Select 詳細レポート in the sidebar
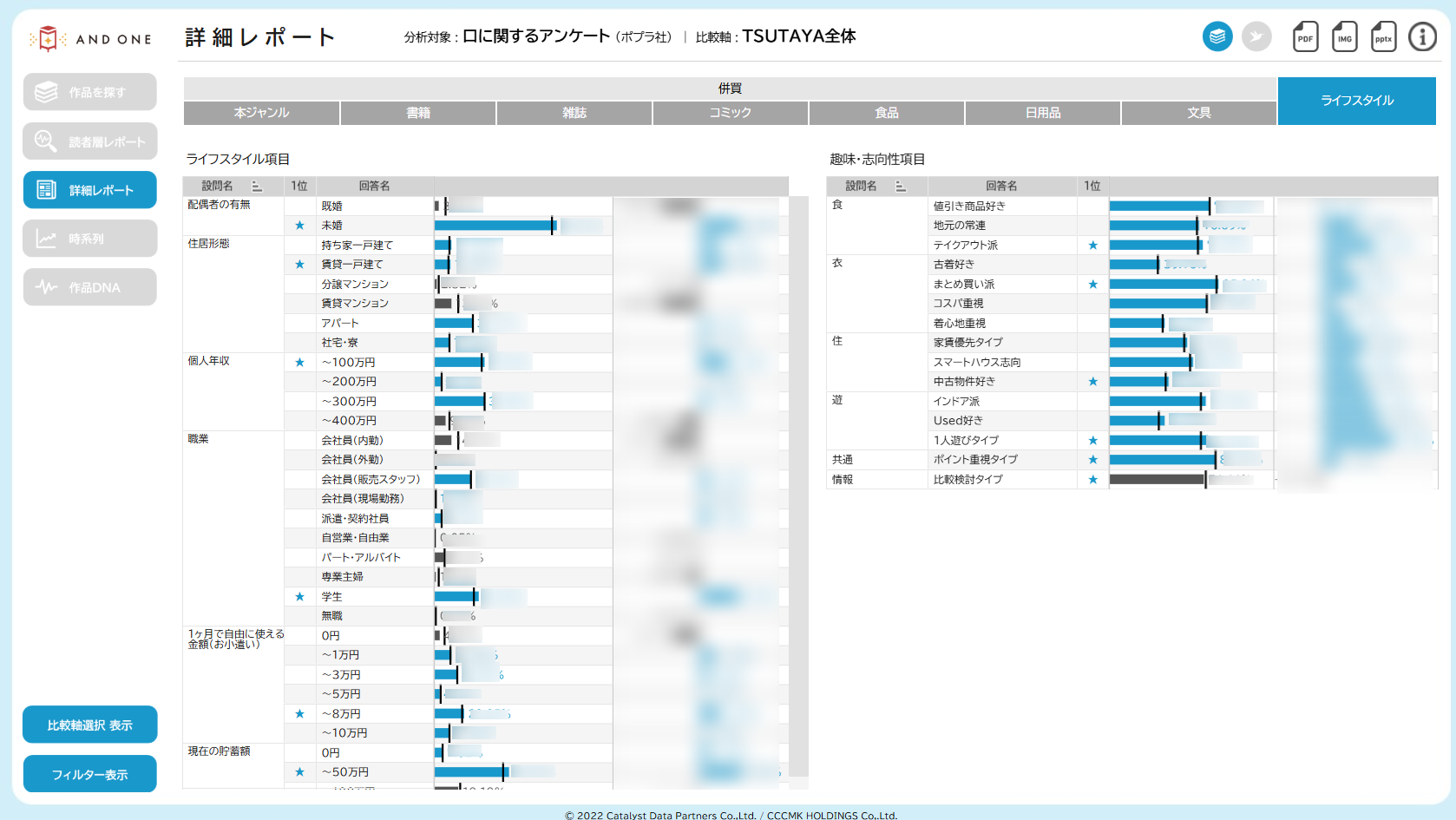 (x=90, y=190)
